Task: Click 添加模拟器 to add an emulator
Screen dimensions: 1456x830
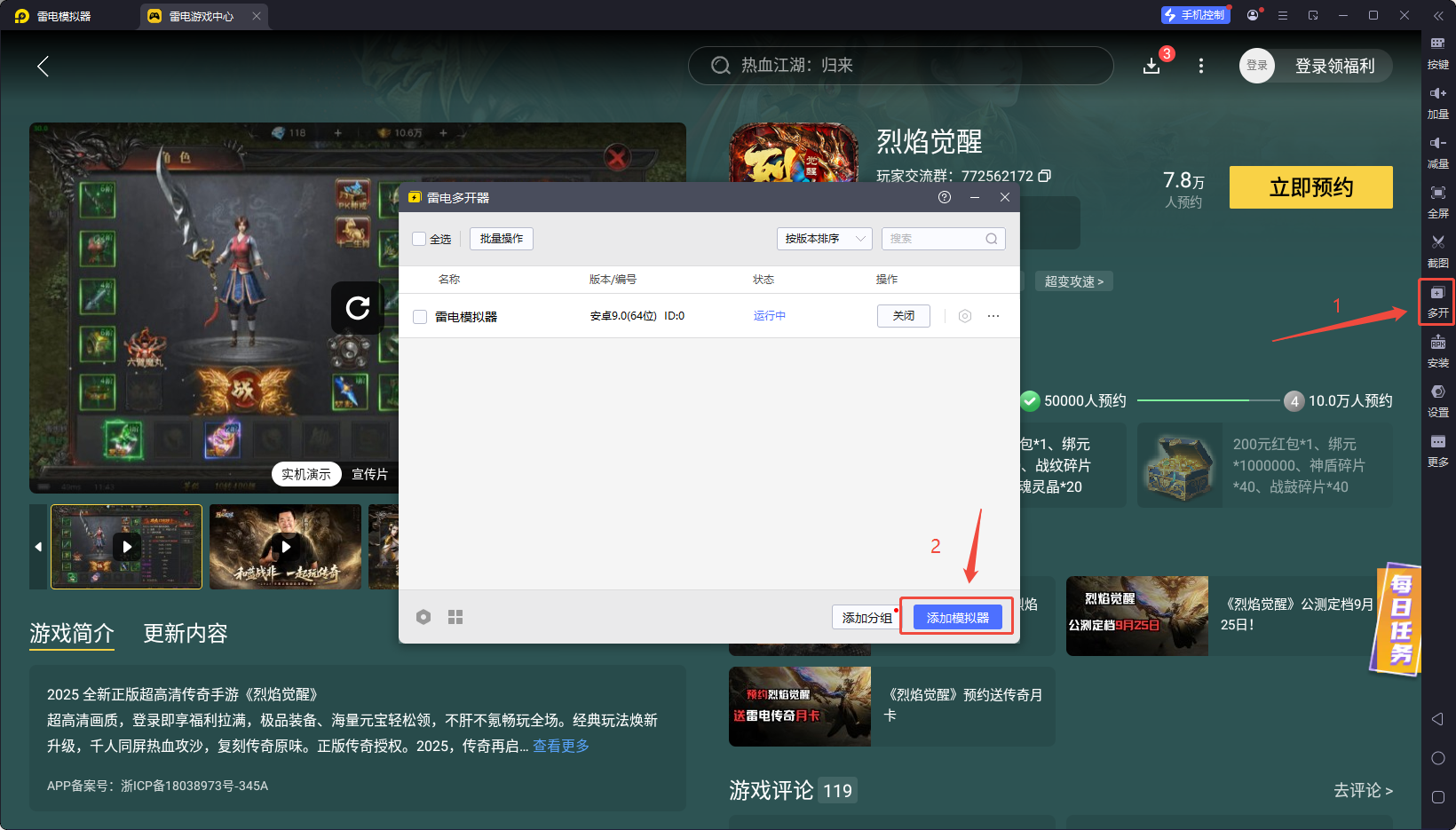Action: pos(958,617)
